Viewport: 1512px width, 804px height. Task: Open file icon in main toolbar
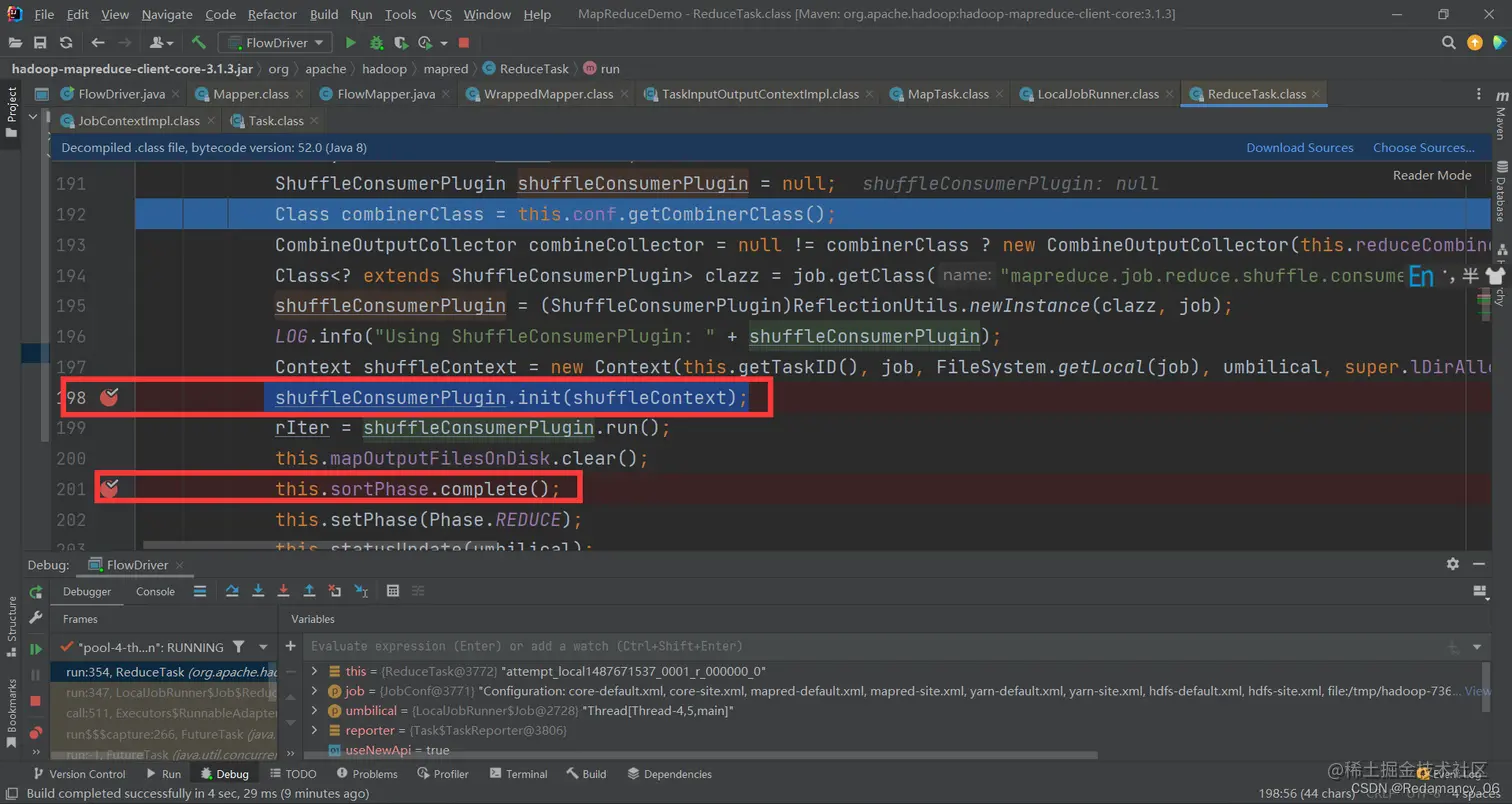[x=16, y=43]
